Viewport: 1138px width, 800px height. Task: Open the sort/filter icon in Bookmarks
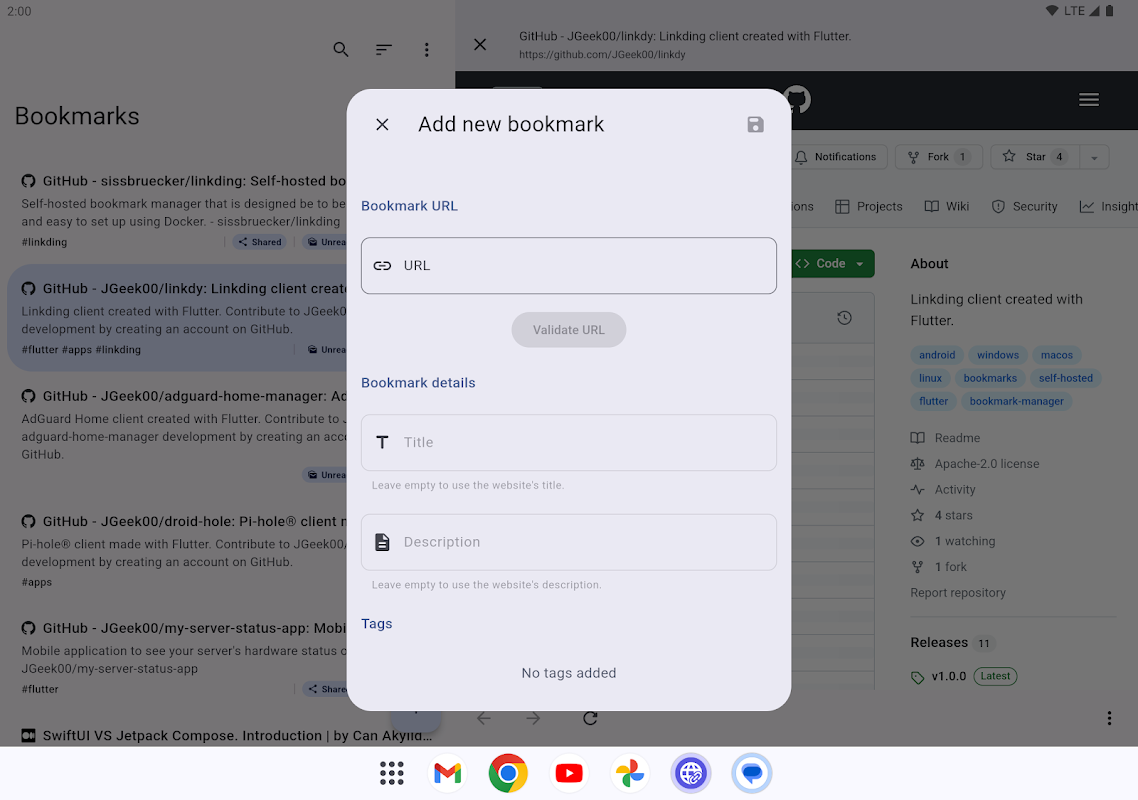coord(383,49)
